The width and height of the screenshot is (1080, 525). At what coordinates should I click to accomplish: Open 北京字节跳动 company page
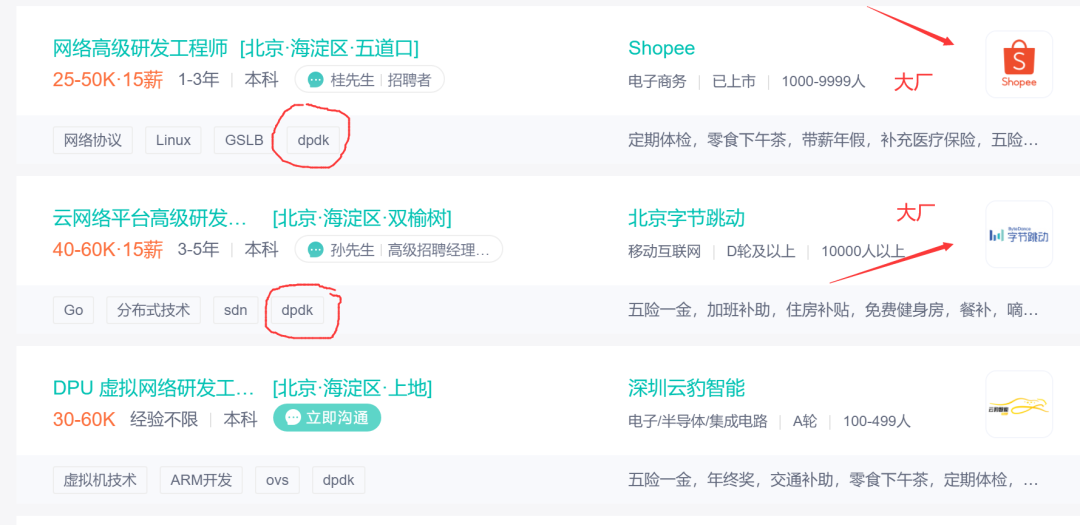pos(686,218)
